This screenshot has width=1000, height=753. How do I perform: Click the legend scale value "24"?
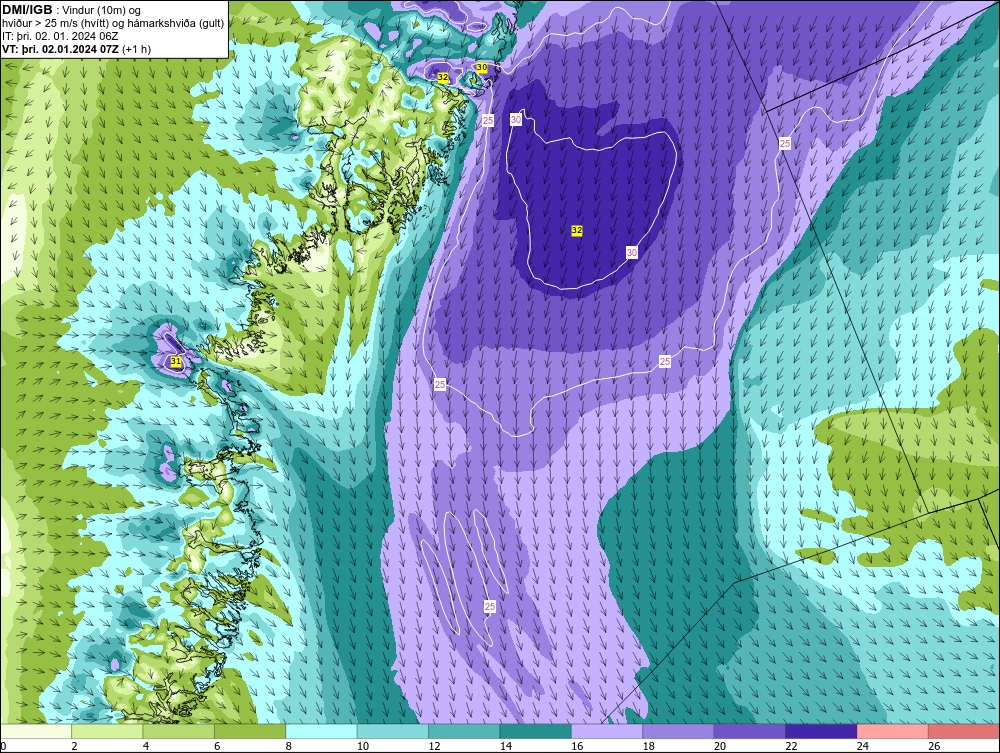tap(862, 746)
